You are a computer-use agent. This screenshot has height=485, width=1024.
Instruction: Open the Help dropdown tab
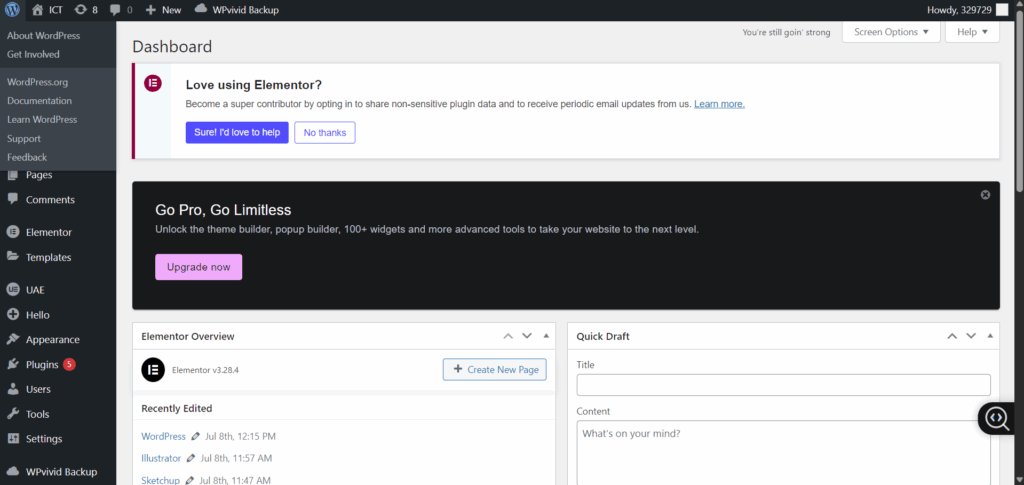[972, 32]
